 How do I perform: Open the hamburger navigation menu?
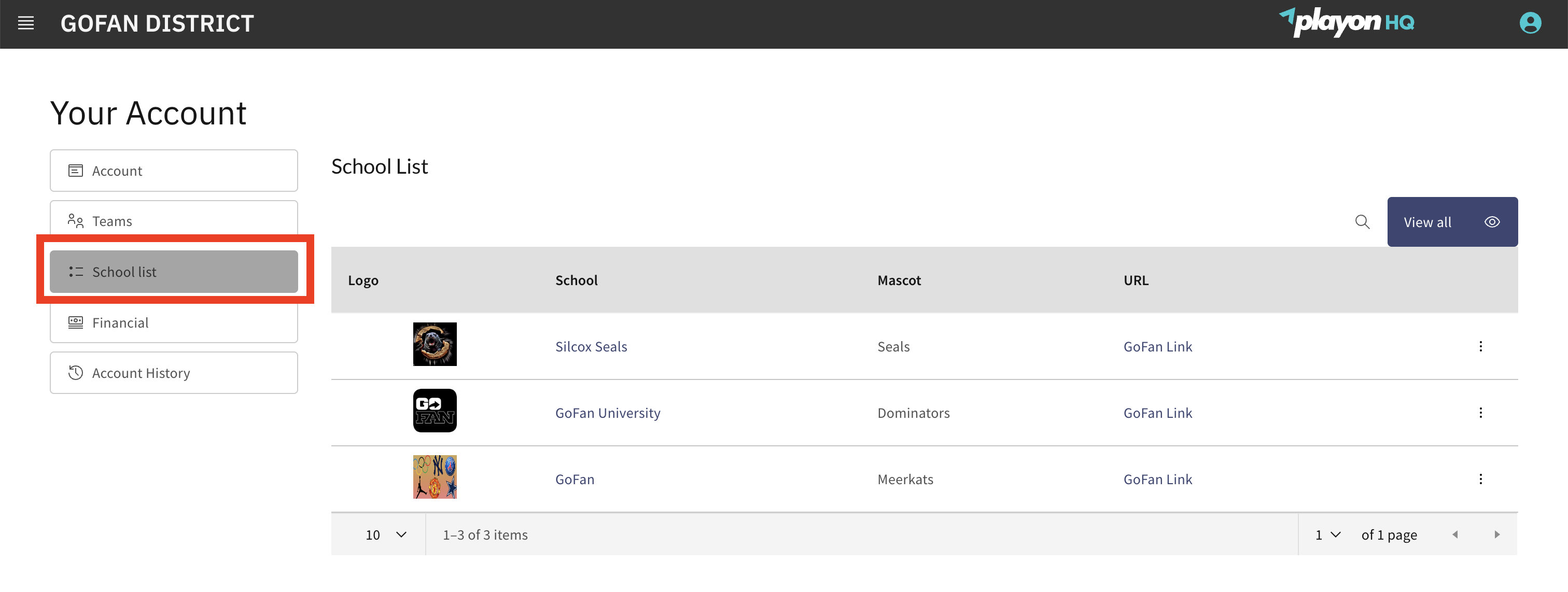pos(25,23)
